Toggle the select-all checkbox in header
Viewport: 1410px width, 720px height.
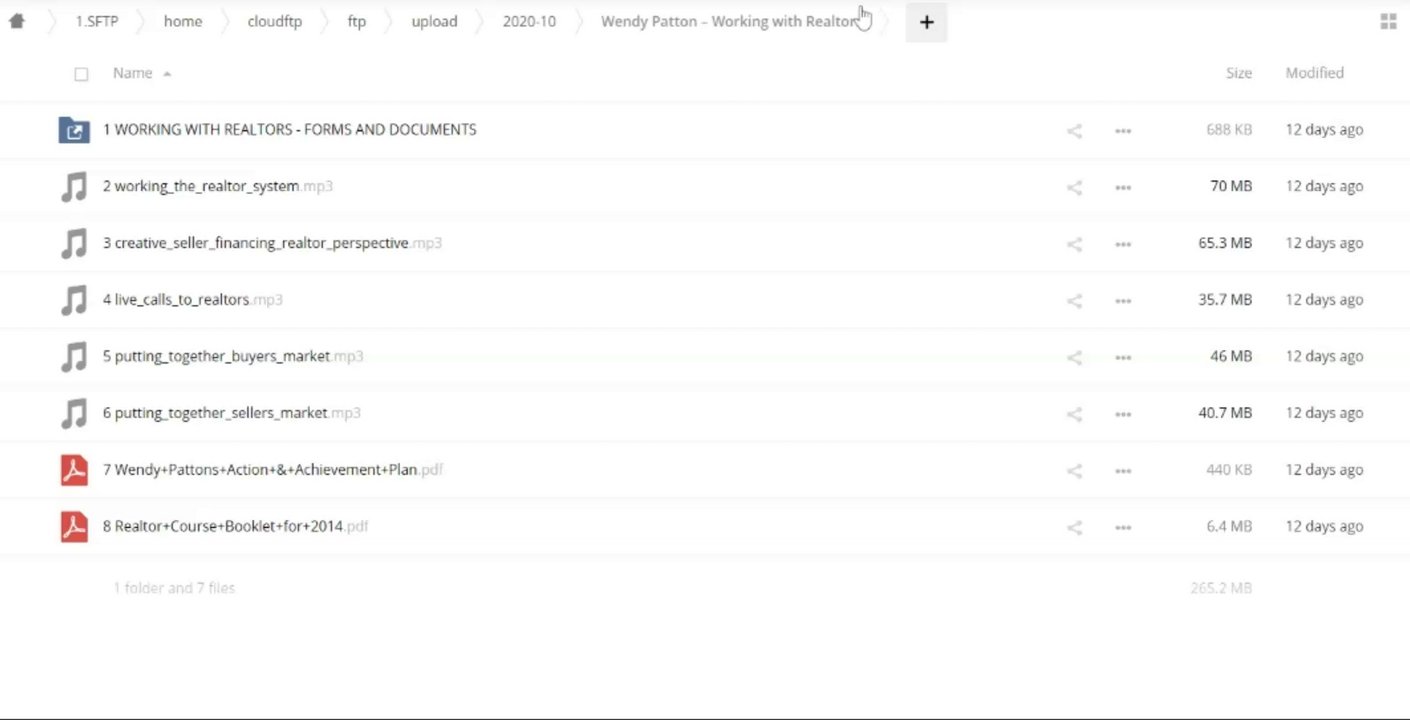tap(81, 74)
